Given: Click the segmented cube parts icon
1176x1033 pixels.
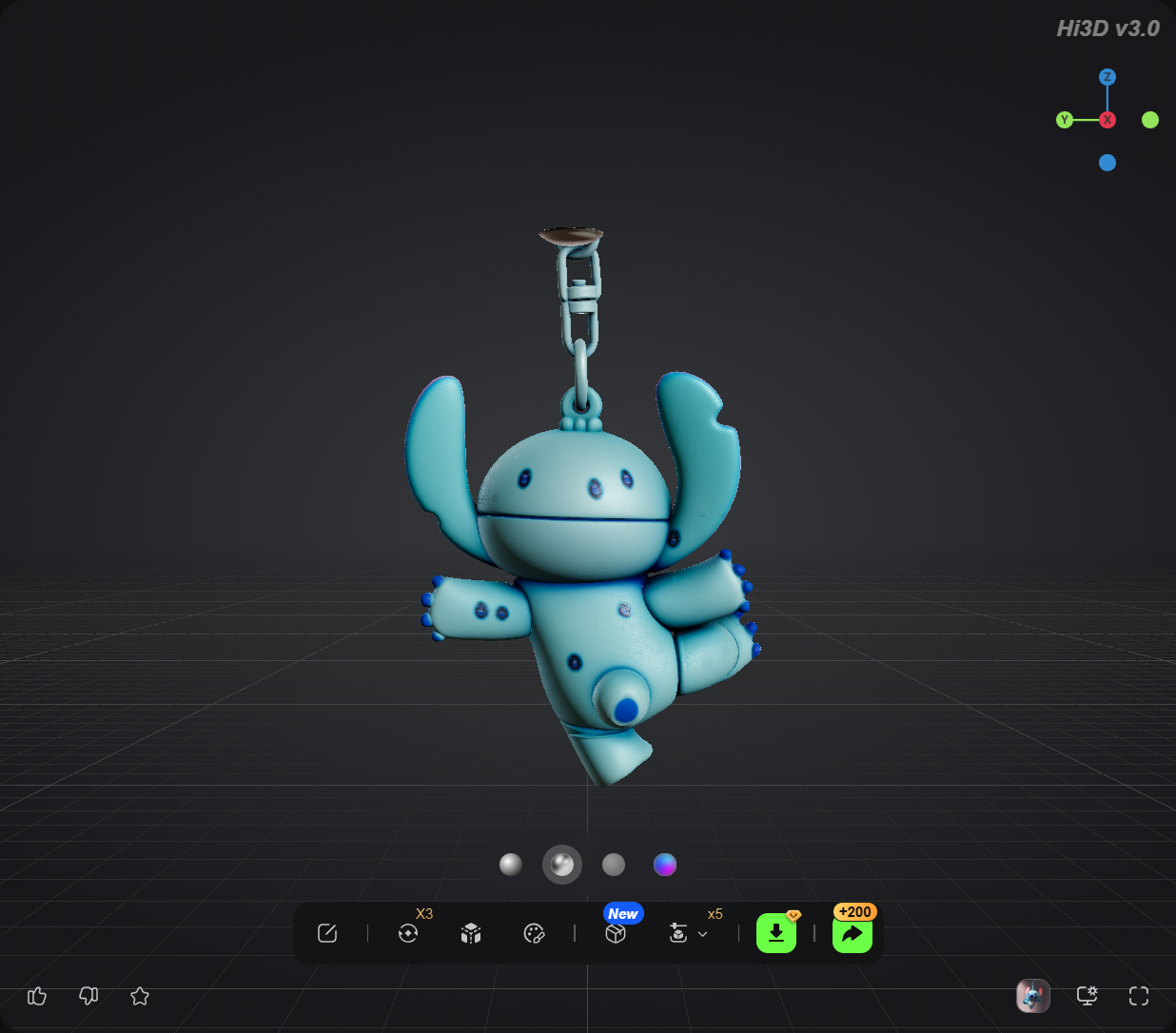Looking at the screenshot, I should click(x=471, y=933).
